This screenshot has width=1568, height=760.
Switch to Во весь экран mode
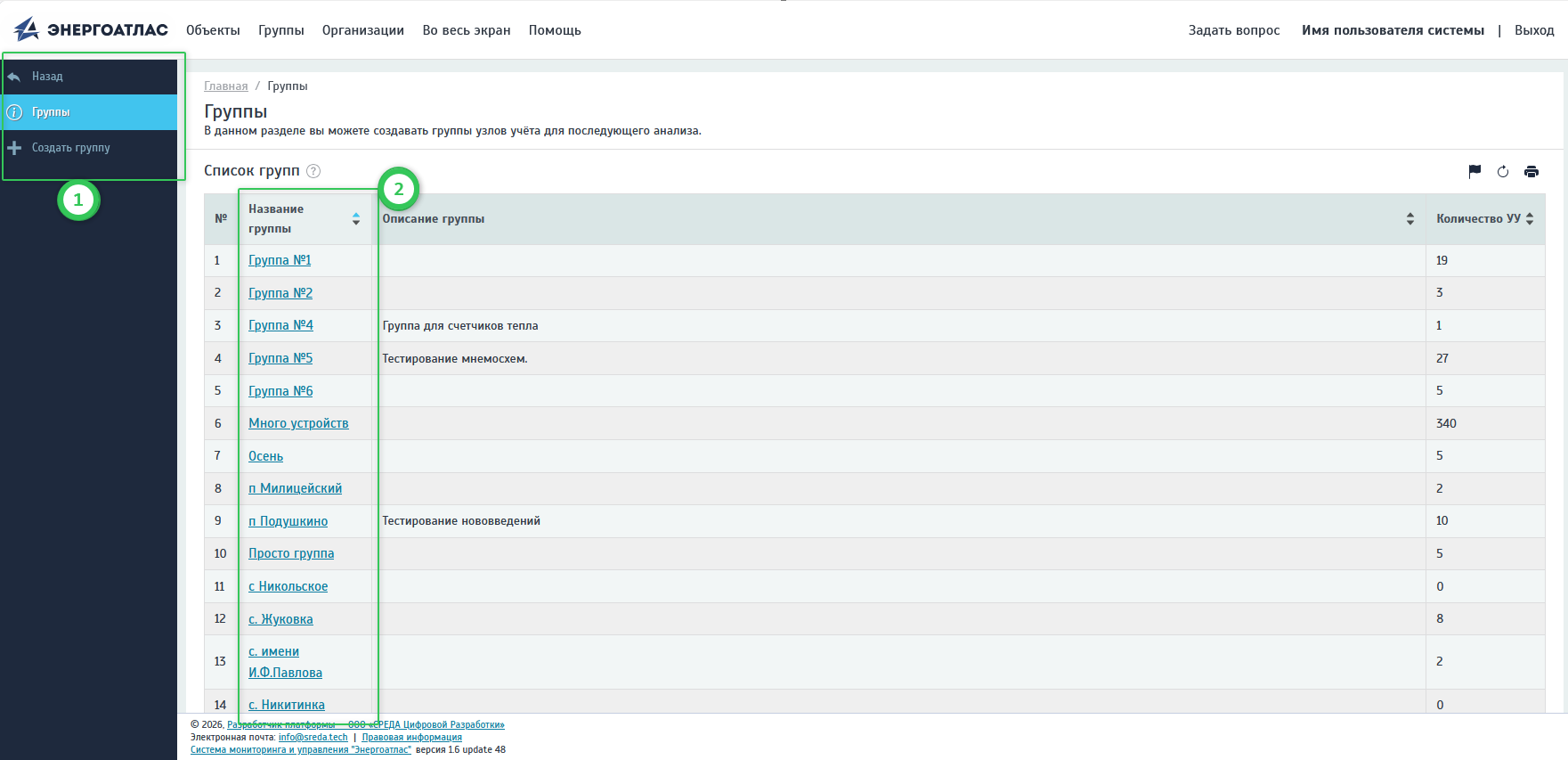coord(467,30)
